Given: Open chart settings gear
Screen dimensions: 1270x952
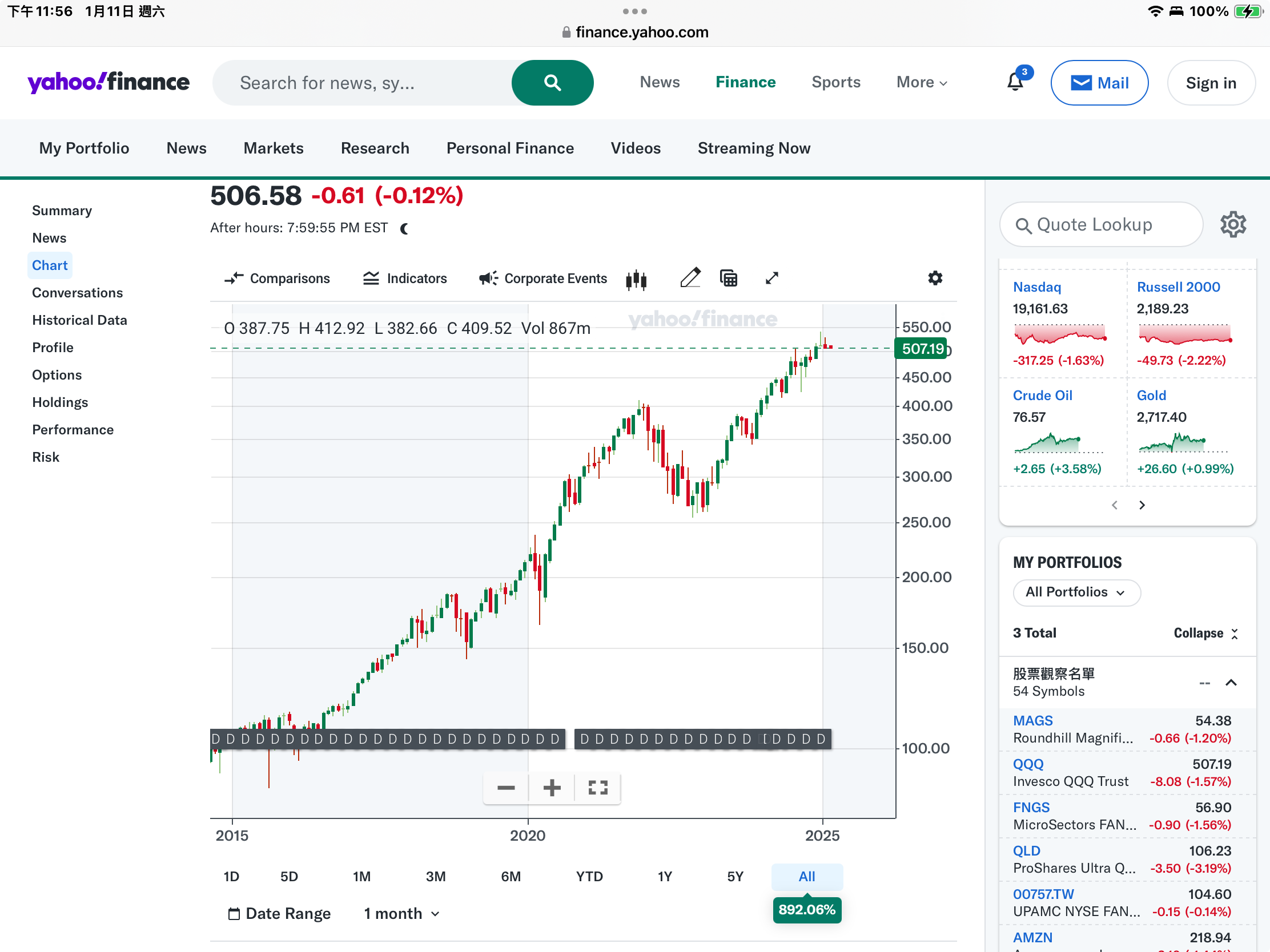Looking at the screenshot, I should (935, 279).
